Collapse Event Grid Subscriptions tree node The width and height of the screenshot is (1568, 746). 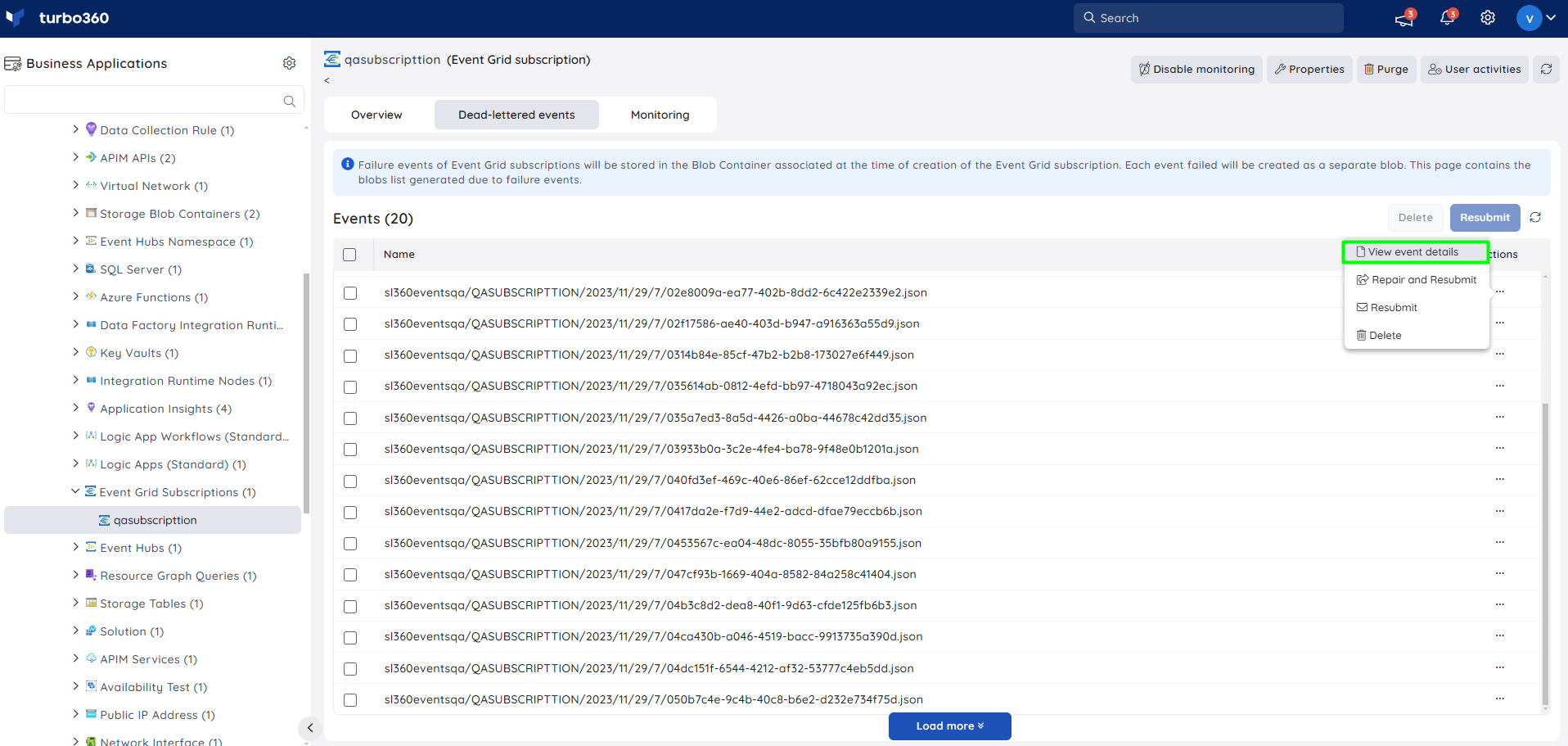coord(75,491)
